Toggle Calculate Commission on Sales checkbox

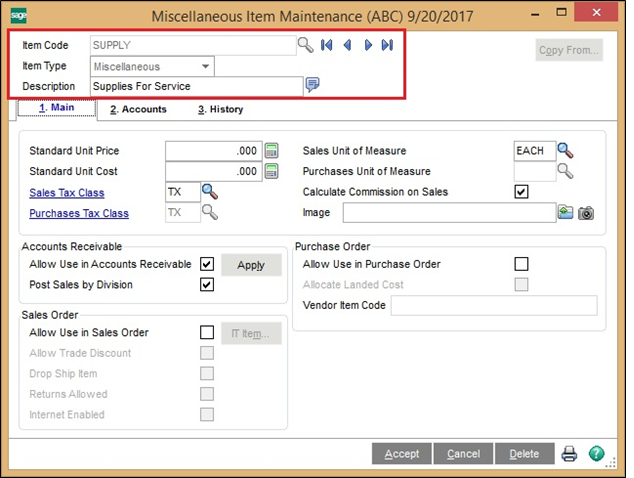point(521,192)
